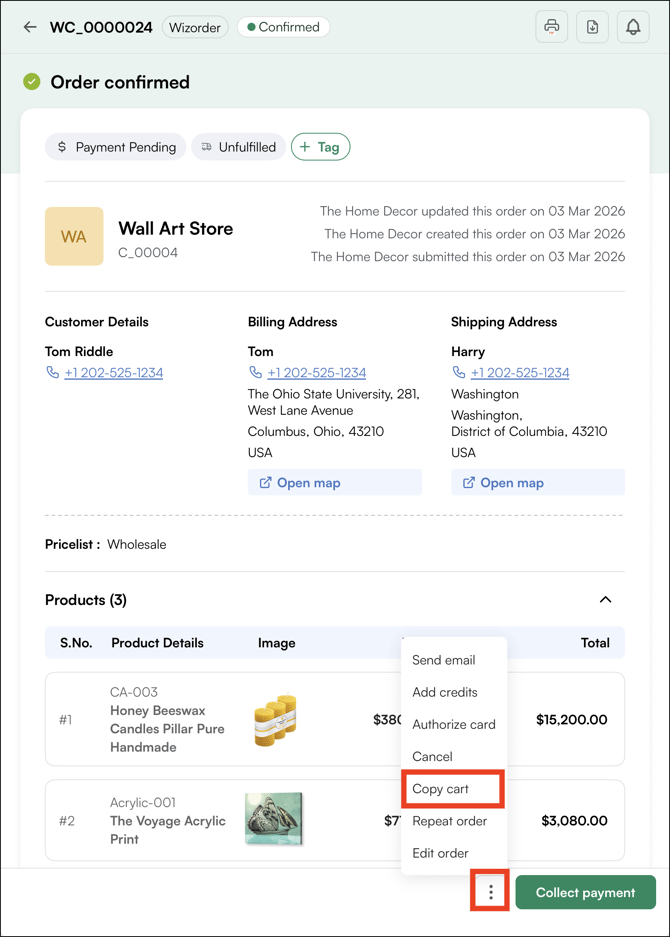
Task: Call Tom Riddle's customer phone number
Action: pos(113,373)
